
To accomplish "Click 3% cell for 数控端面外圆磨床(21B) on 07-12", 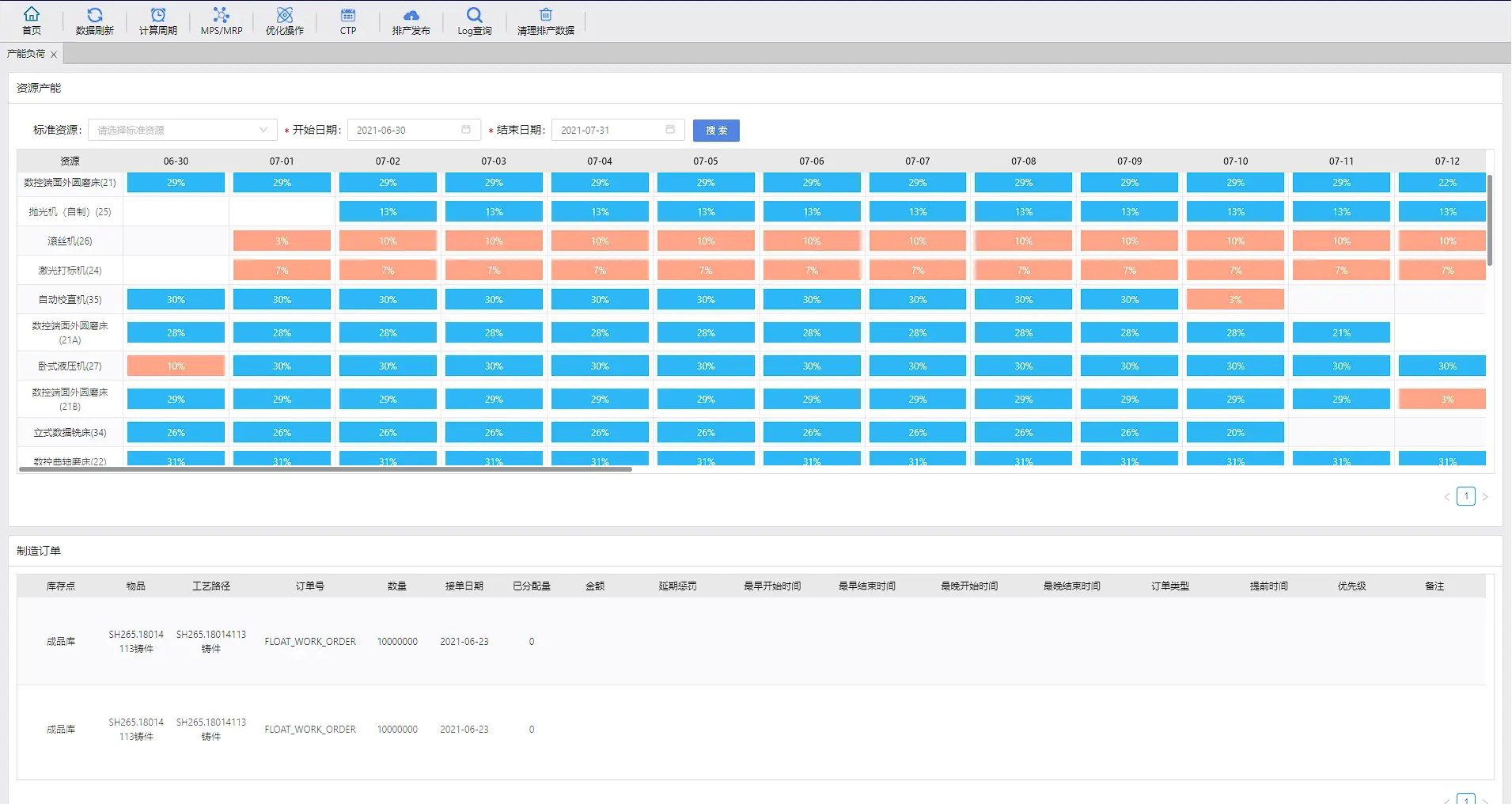I will click(1442, 400).
